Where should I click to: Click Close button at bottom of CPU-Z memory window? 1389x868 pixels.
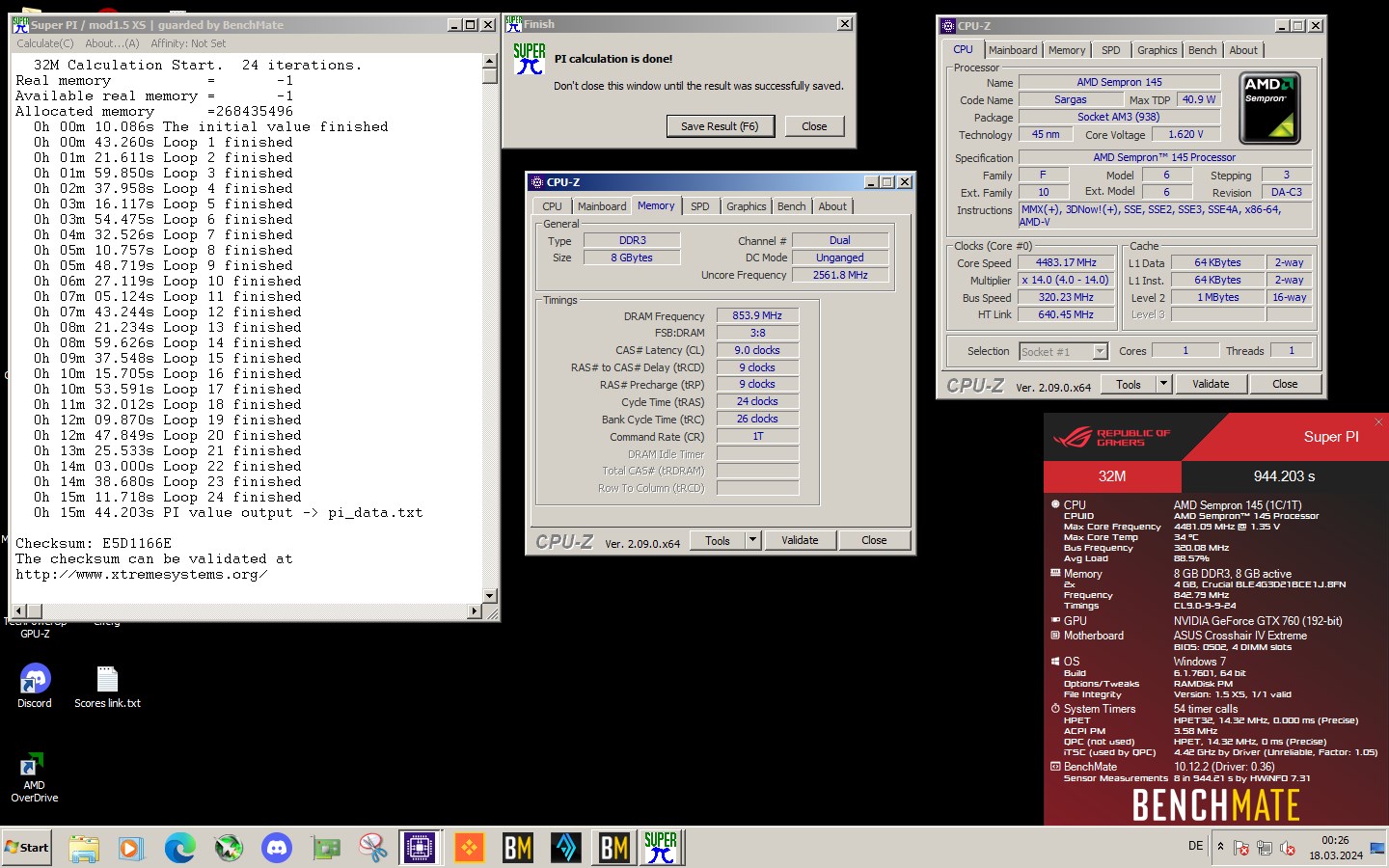(x=874, y=540)
